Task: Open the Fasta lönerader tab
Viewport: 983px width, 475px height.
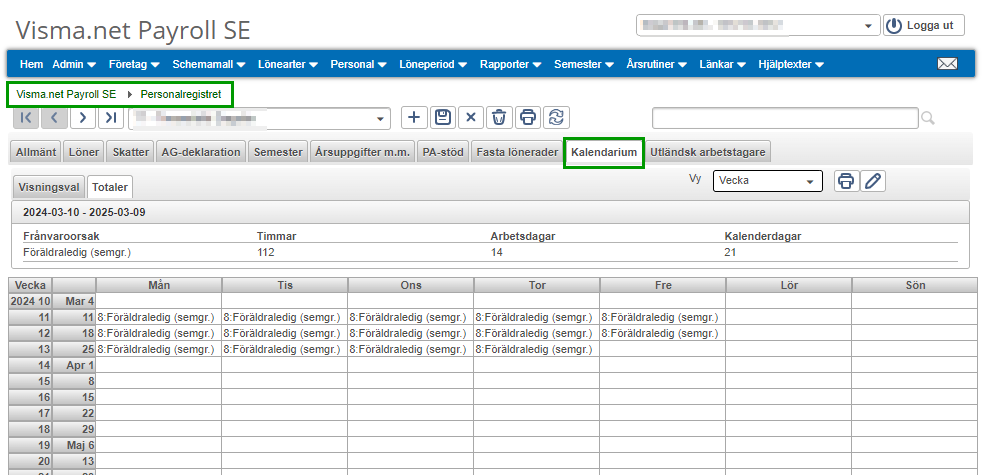Action: [x=517, y=152]
